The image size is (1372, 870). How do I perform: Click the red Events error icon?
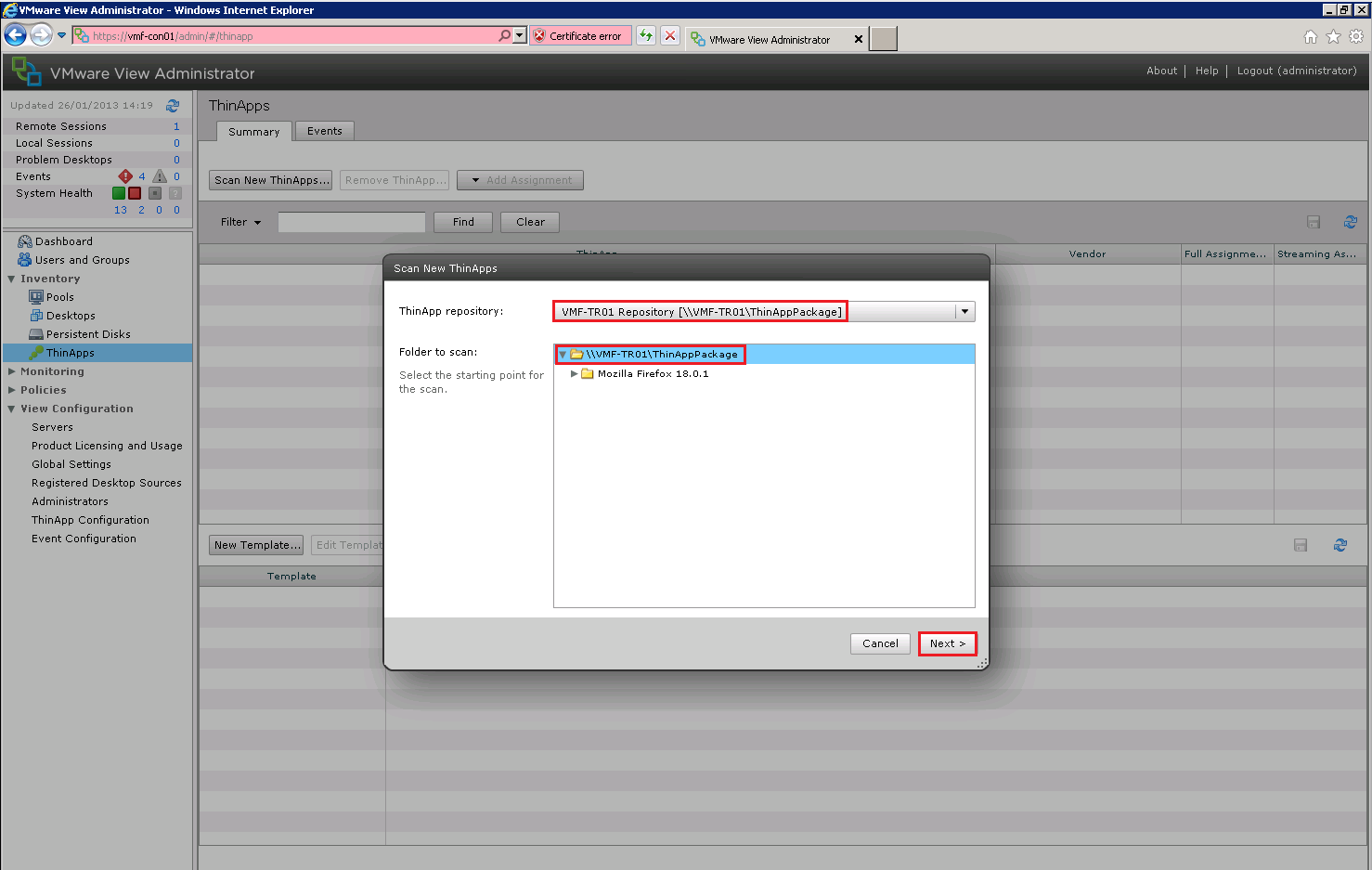point(125,176)
